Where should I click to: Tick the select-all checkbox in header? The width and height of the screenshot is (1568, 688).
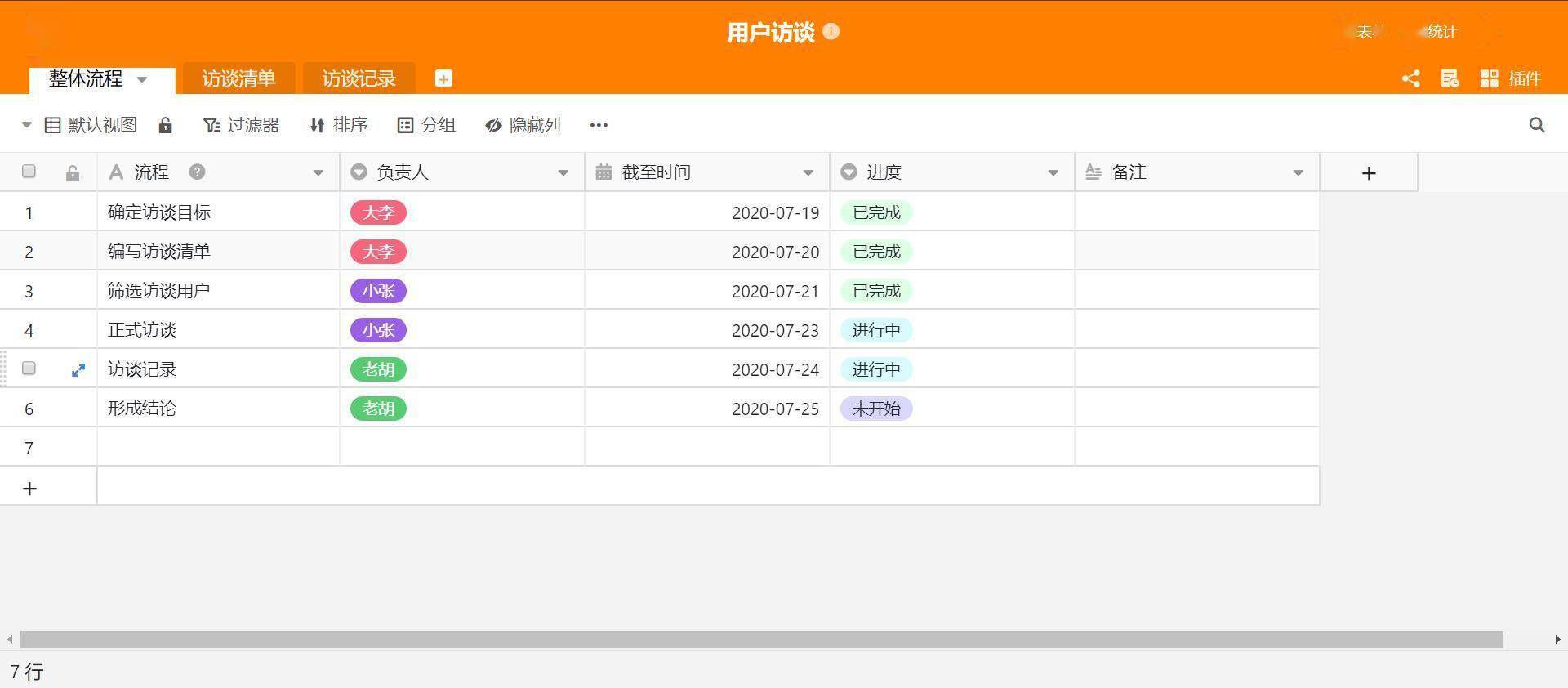29,172
